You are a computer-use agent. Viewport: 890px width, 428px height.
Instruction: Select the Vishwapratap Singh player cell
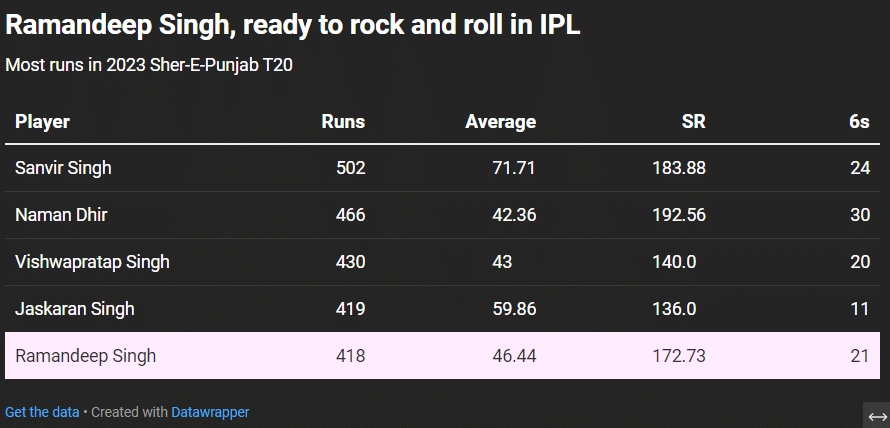[92, 262]
